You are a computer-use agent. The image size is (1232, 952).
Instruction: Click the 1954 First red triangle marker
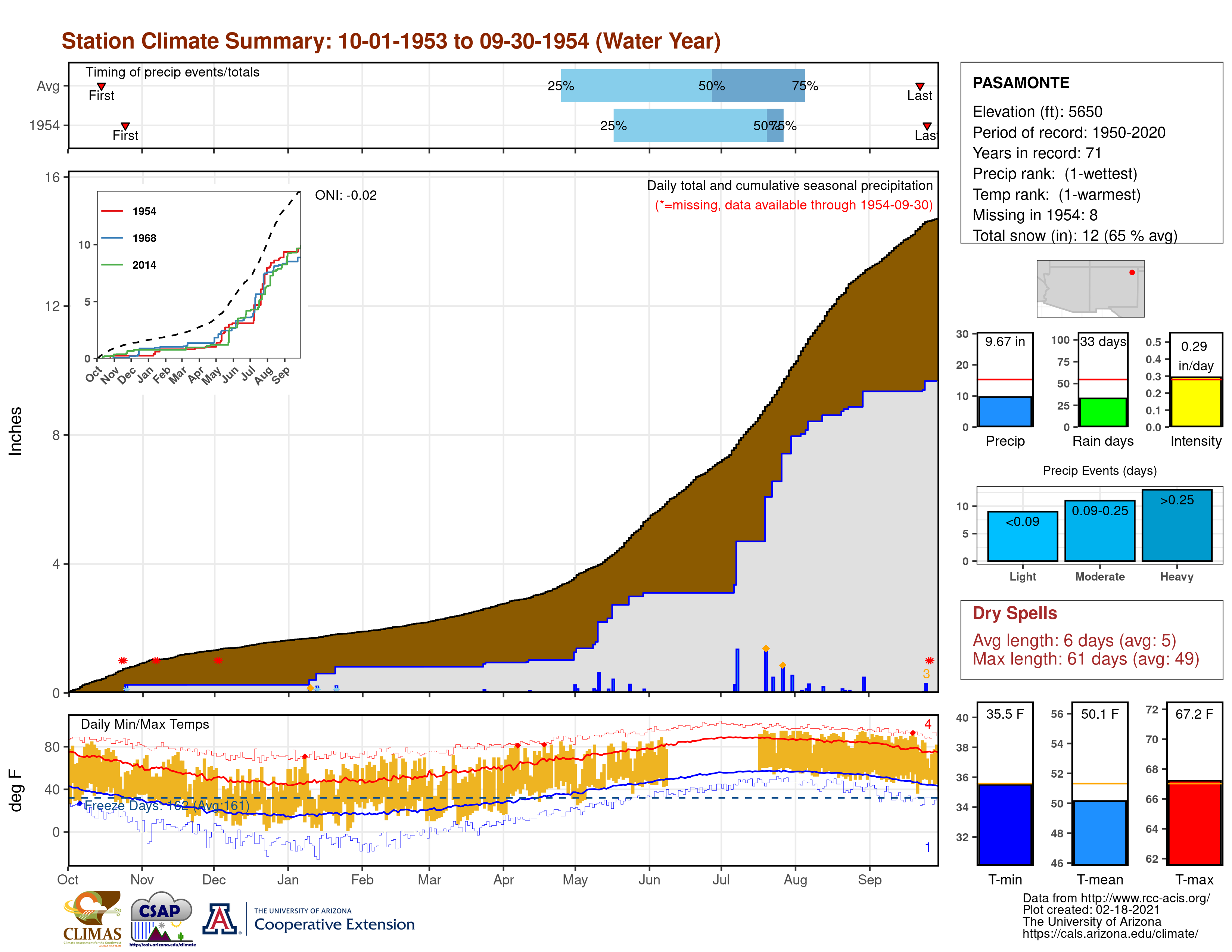point(125,126)
